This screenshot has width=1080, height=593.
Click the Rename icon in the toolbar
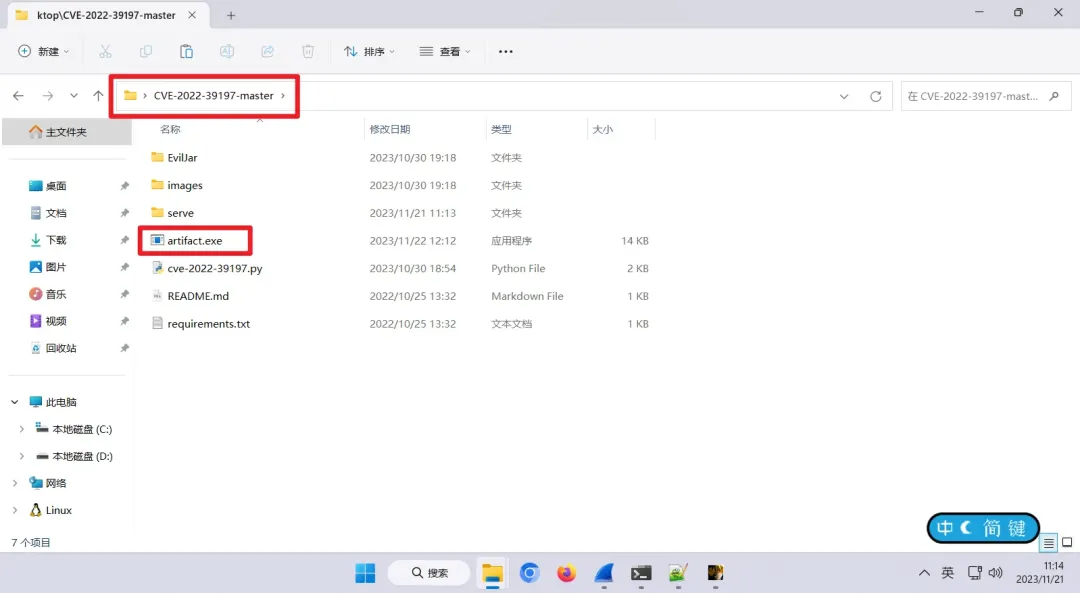pyautogui.click(x=226, y=50)
